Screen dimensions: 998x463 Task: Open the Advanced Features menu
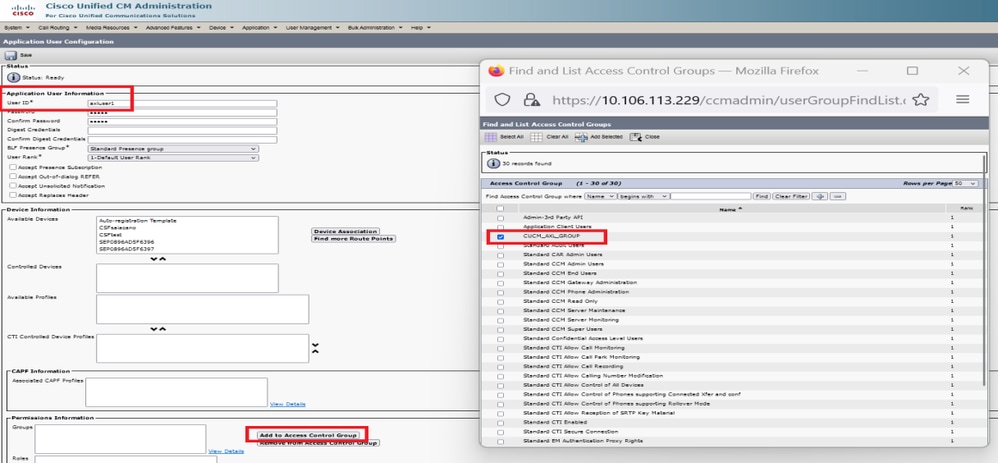173,28
